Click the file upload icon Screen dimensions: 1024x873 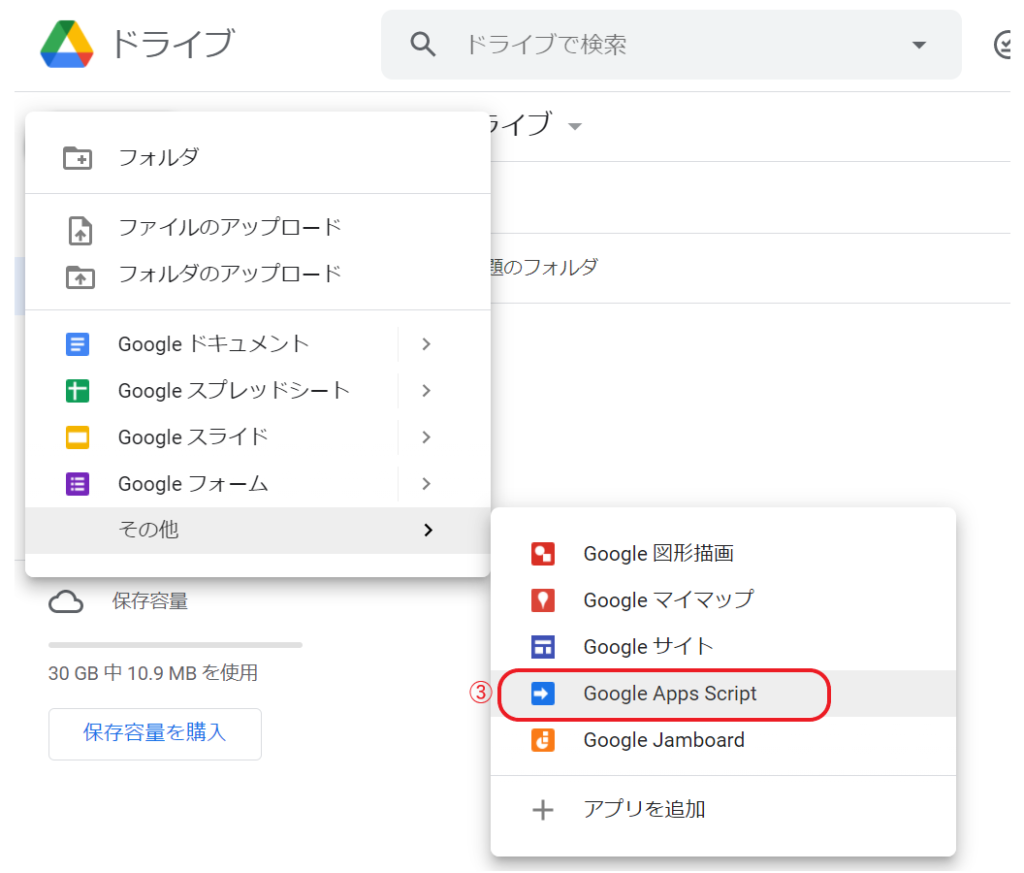(x=80, y=230)
